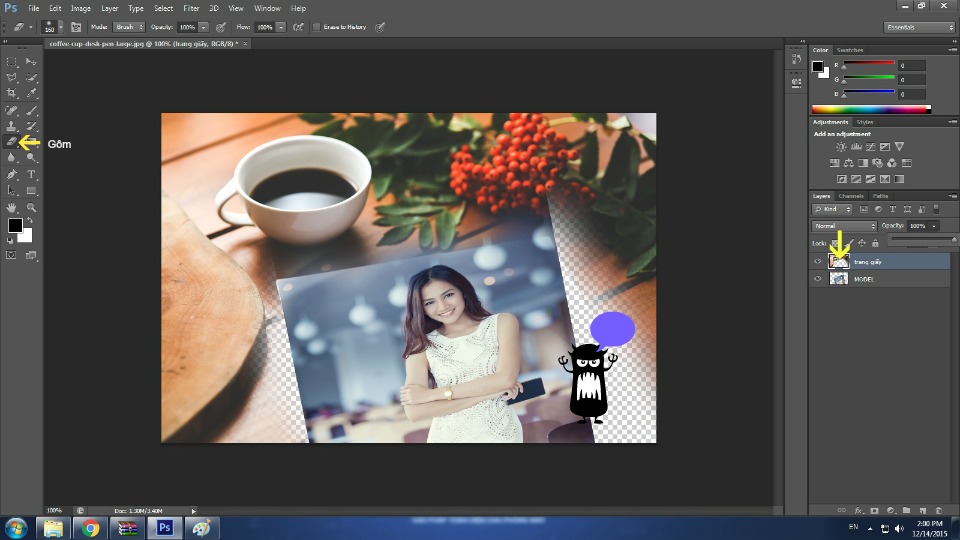The width and height of the screenshot is (960, 540).
Task: Open the Select menu
Action: [x=163, y=9]
